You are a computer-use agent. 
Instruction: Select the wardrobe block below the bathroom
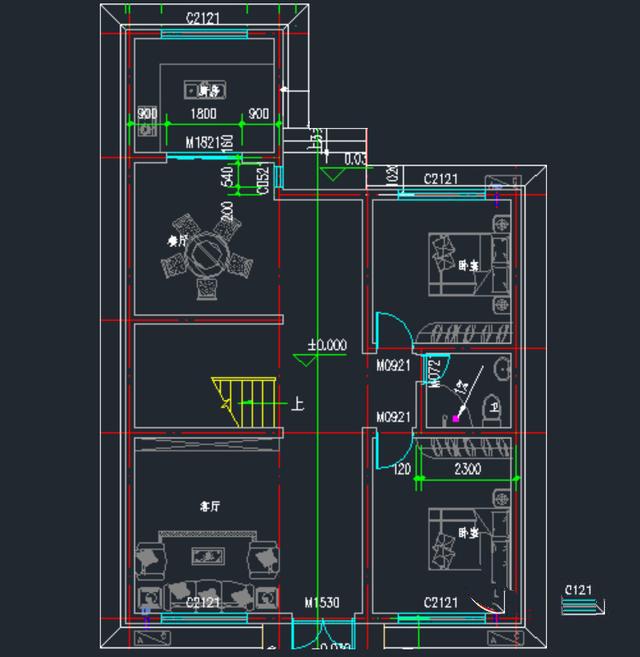465,447
